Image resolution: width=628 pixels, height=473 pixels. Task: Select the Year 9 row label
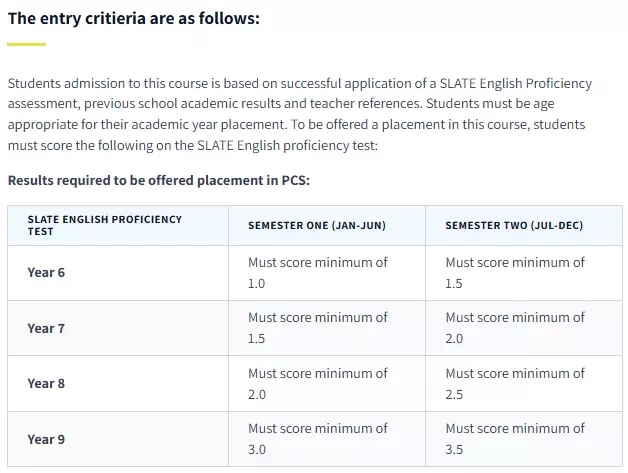coord(46,439)
